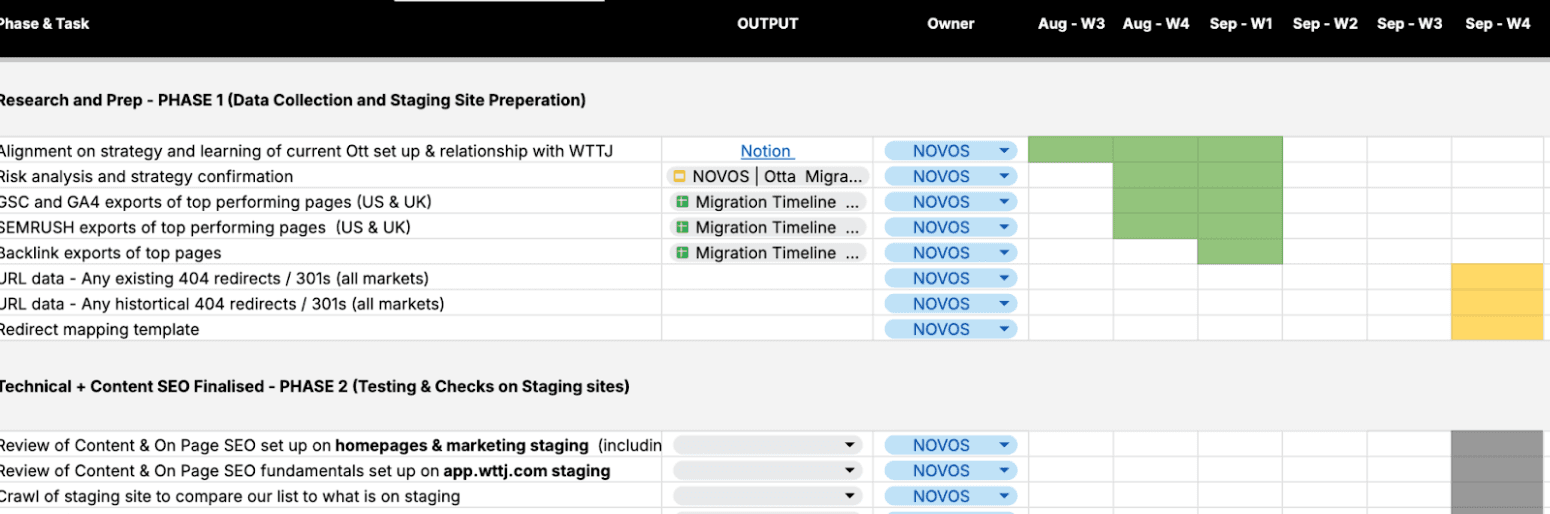Open the Owner dropdown for the Crawl of staging site row
Viewport: 1550px width, 514px height.
950,496
